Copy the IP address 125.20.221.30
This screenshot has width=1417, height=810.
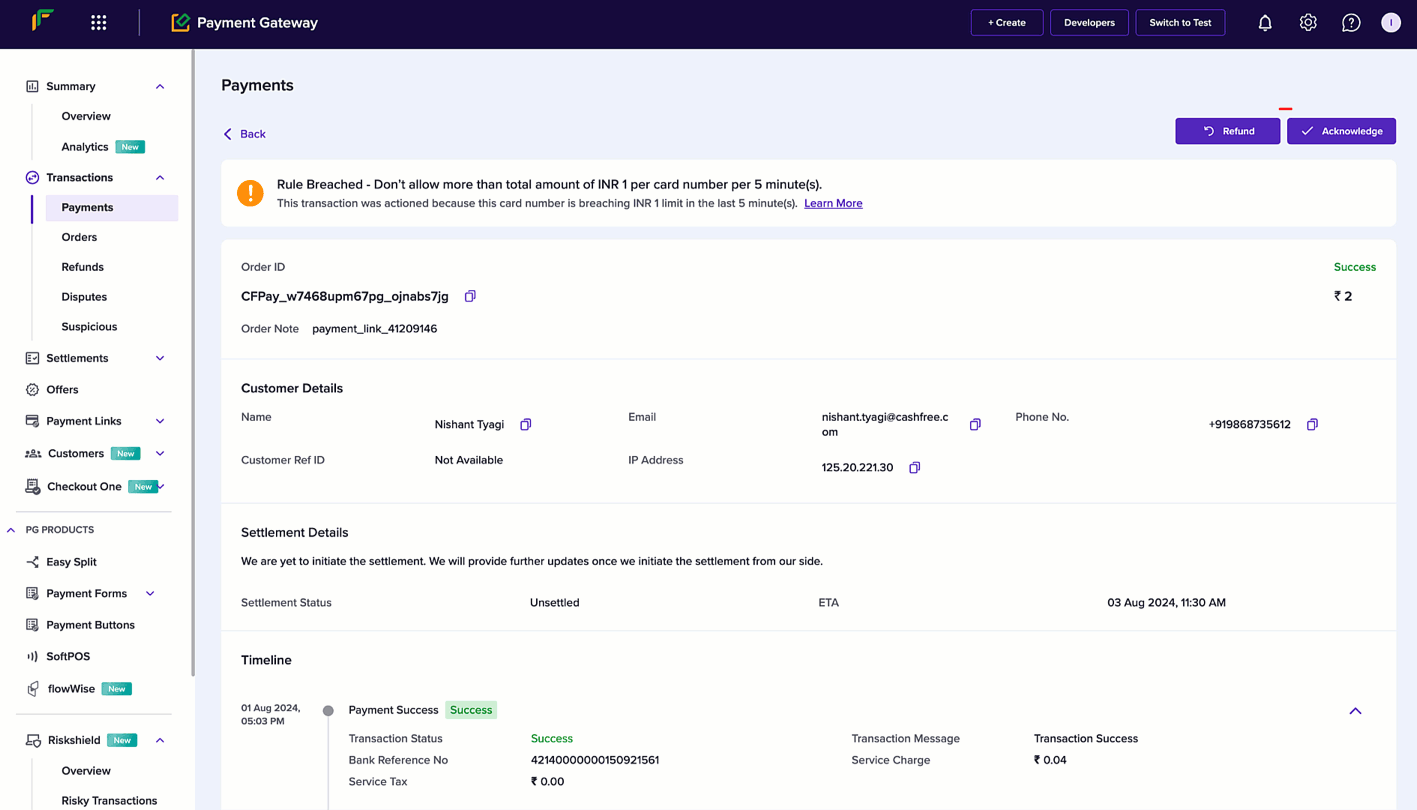coord(914,467)
